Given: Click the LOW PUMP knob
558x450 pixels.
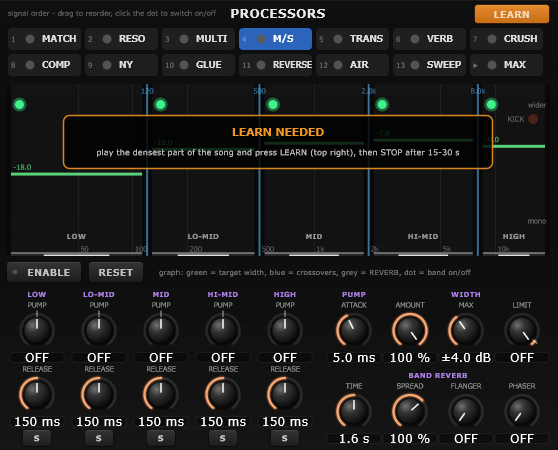Looking at the screenshot, I should [37, 330].
